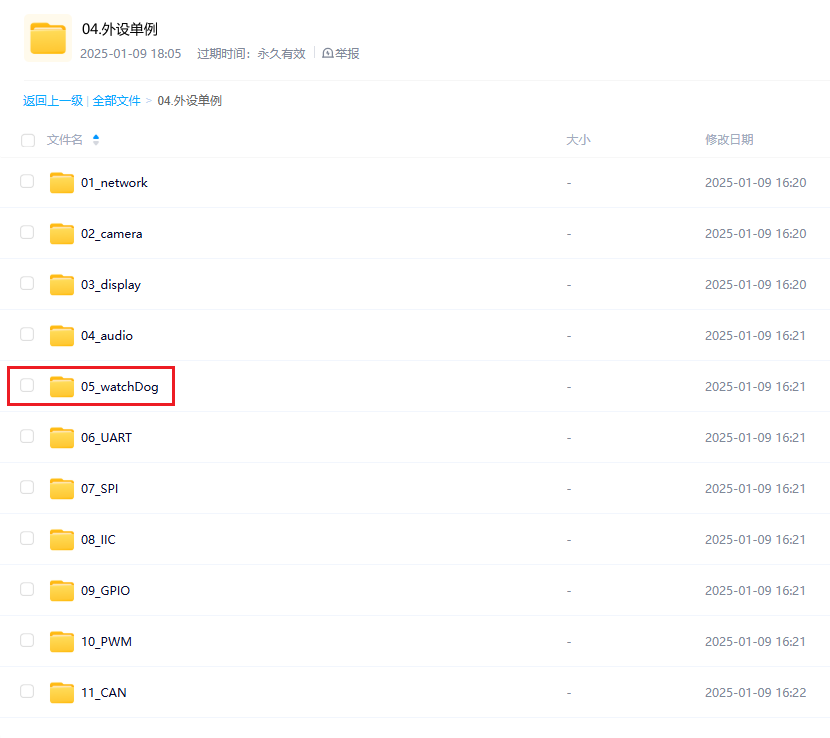Click the 02_camera folder icon

61,233
